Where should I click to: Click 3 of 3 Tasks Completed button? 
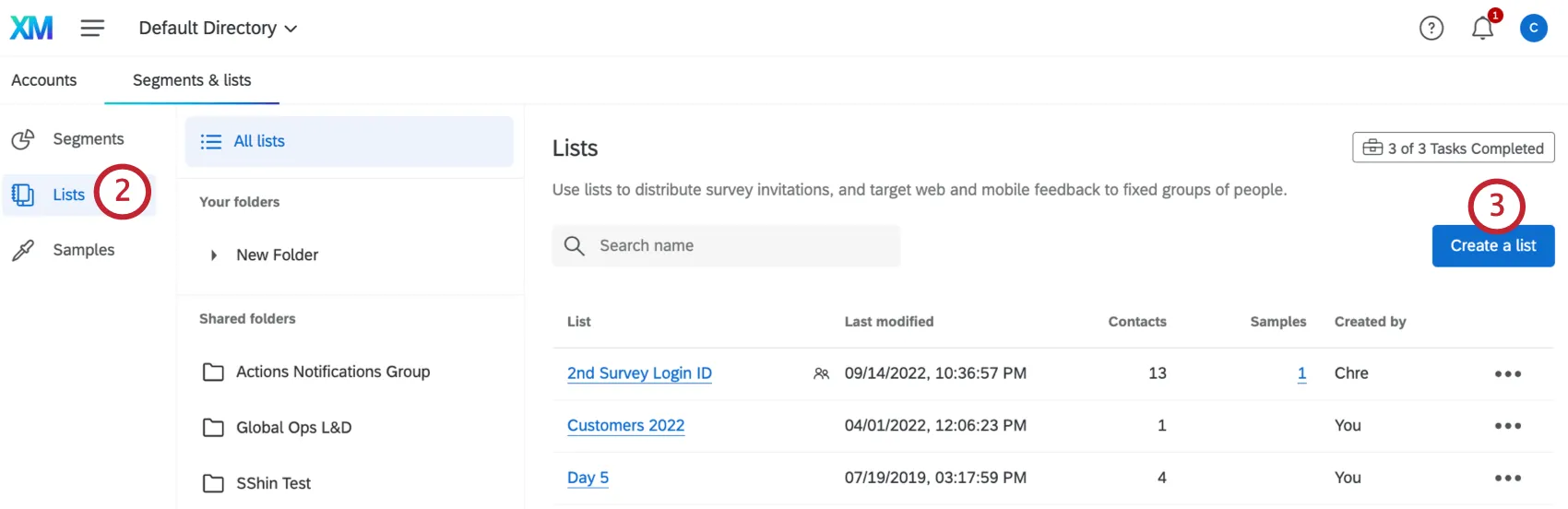click(1453, 148)
